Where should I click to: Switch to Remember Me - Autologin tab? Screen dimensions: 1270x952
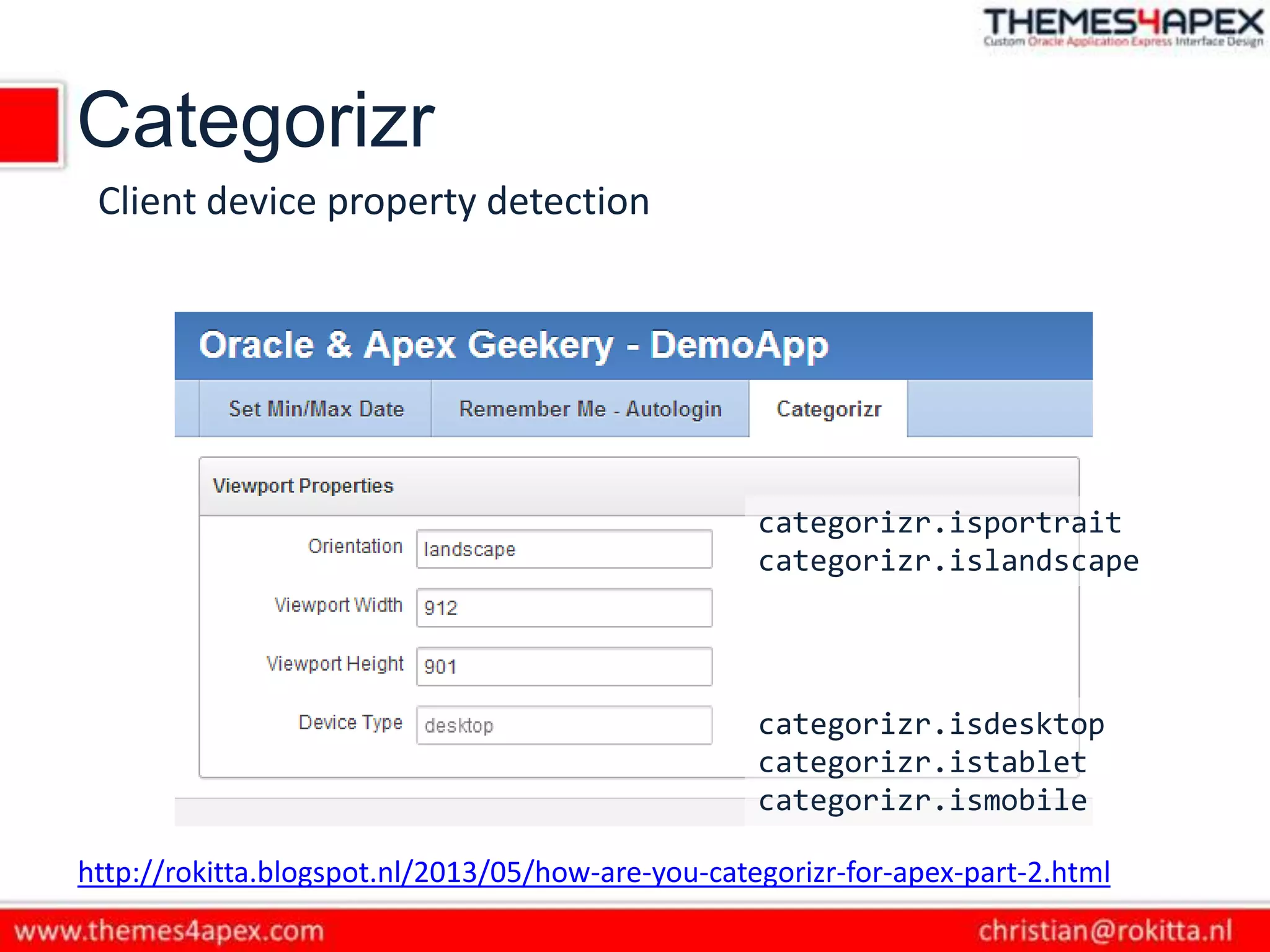(x=590, y=408)
